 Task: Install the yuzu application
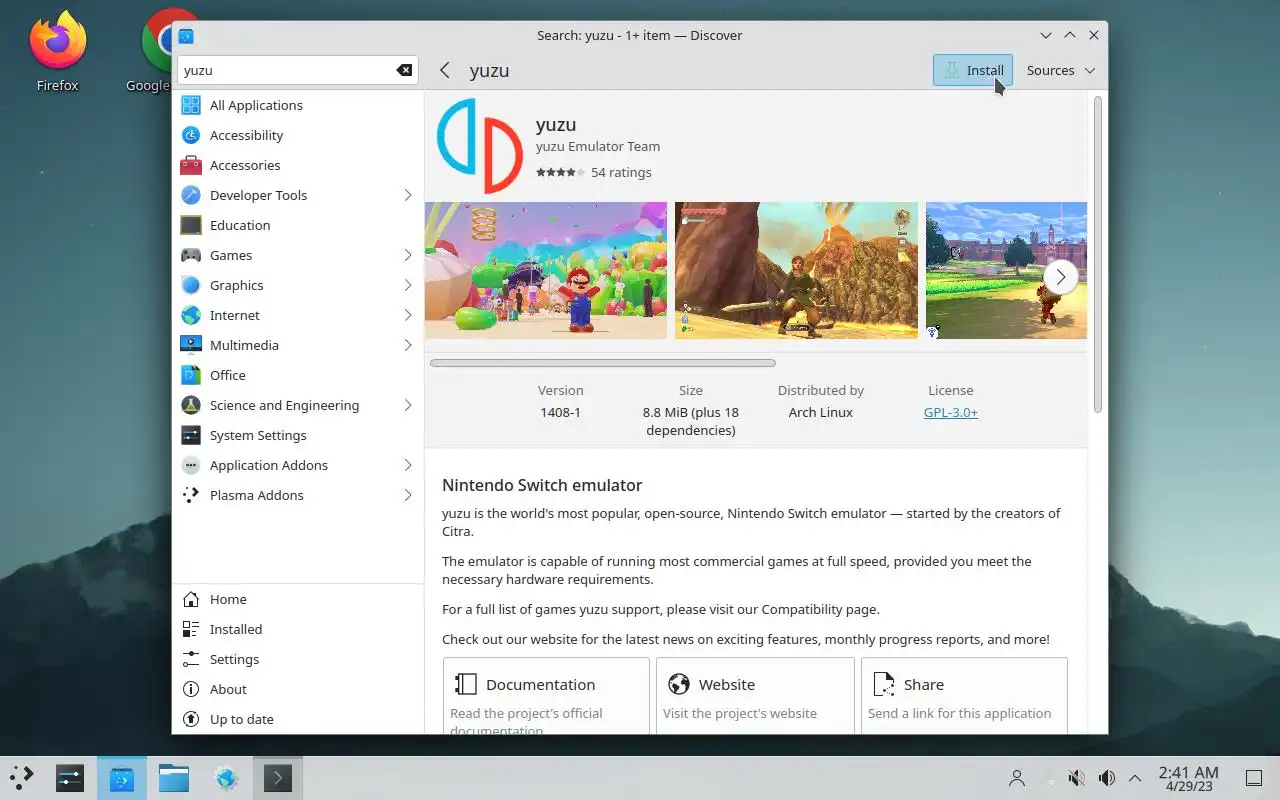[973, 70]
